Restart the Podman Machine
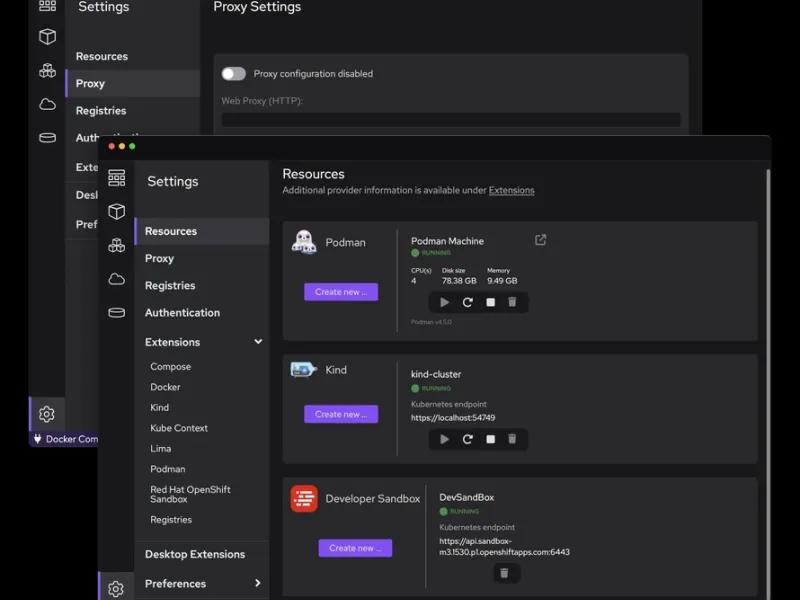The width and height of the screenshot is (800, 600). (467, 303)
